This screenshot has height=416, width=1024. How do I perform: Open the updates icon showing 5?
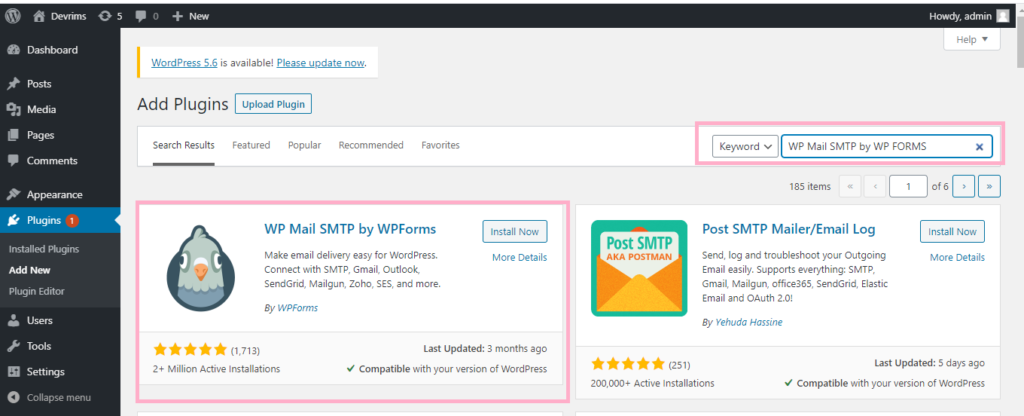pos(110,16)
